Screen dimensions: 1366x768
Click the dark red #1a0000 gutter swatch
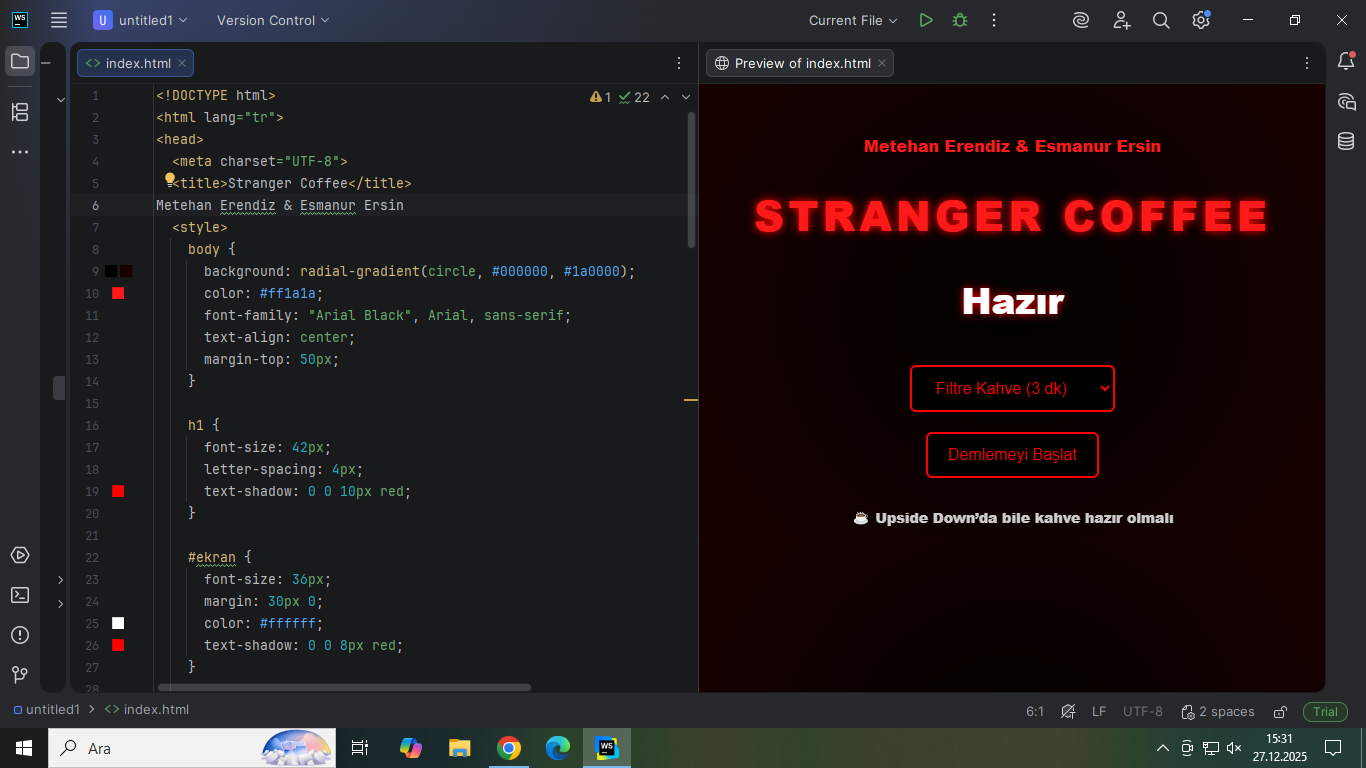(x=126, y=271)
